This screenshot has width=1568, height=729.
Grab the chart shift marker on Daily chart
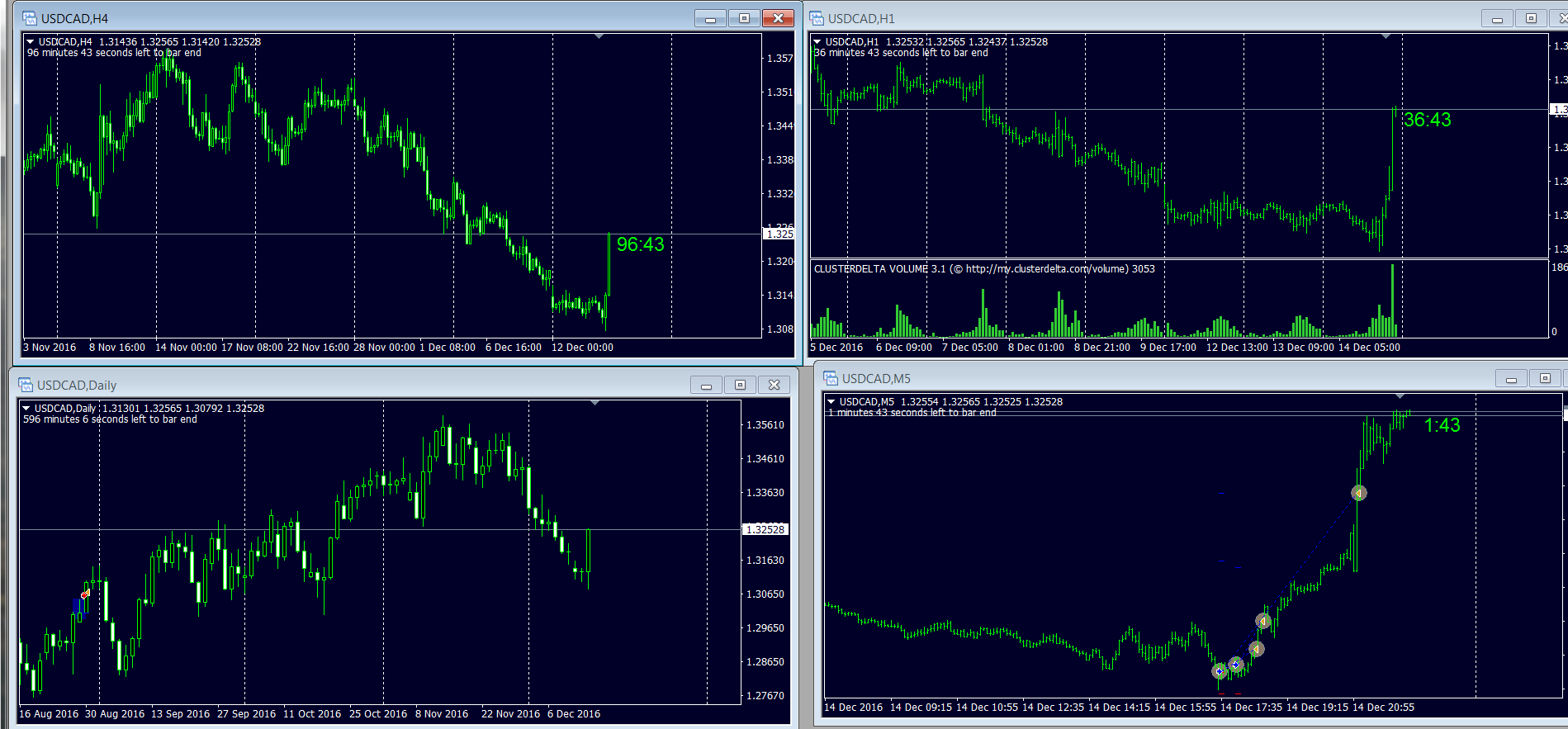pyautogui.click(x=595, y=403)
